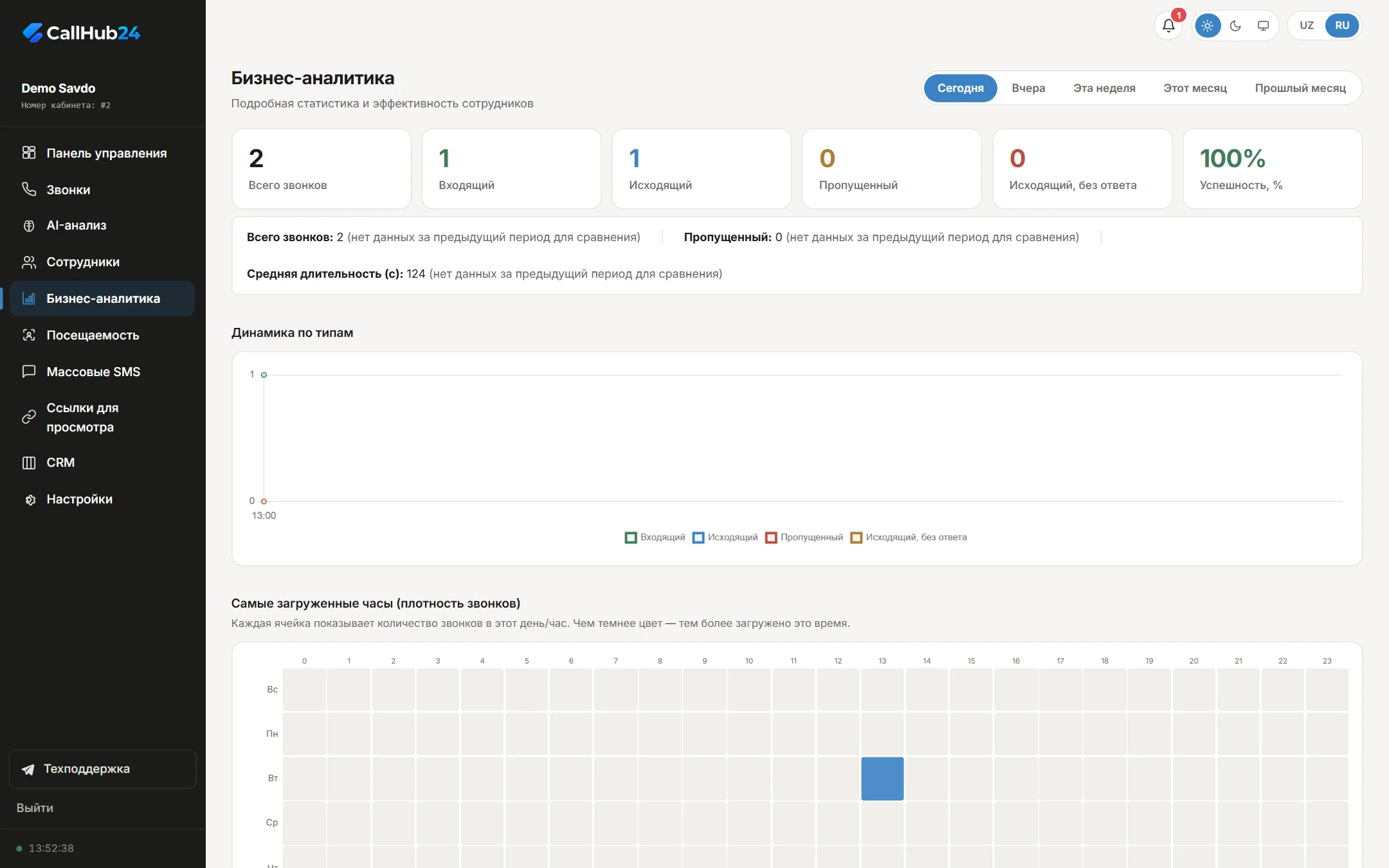The height and width of the screenshot is (868, 1389).
Task: Open Ссылки для просмотра link icon
Action: (x=29, y=417)
